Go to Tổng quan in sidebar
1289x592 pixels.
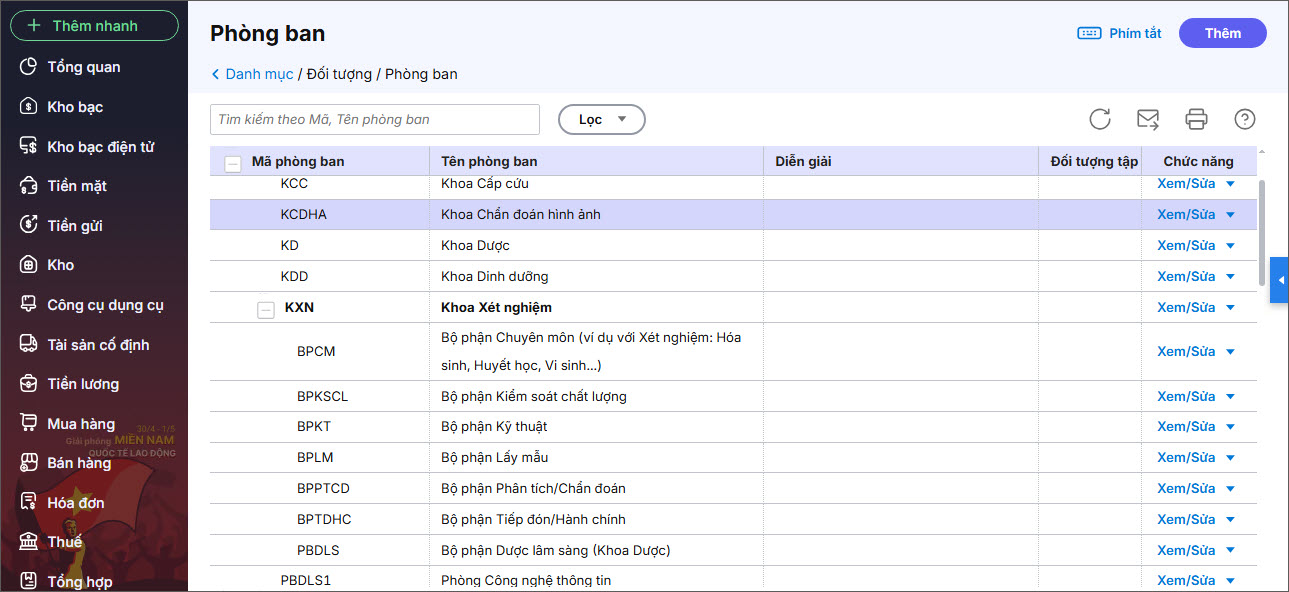coord(83,67)
